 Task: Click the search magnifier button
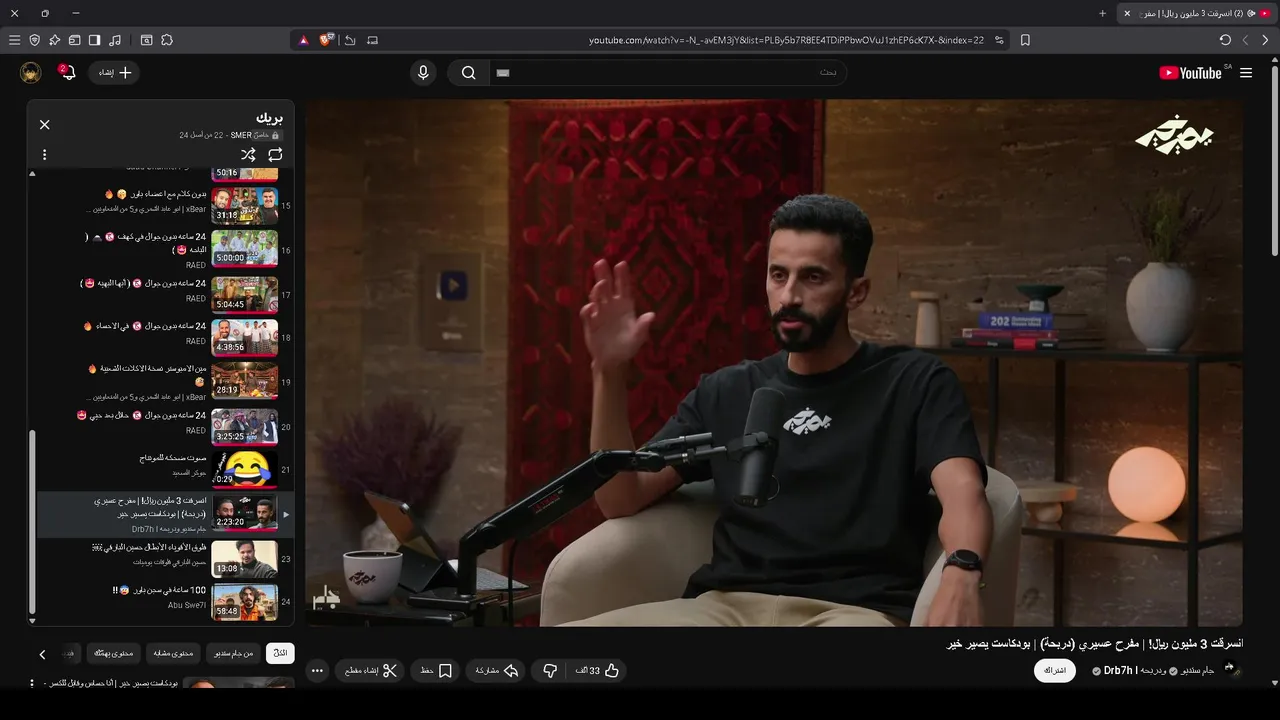468,72
